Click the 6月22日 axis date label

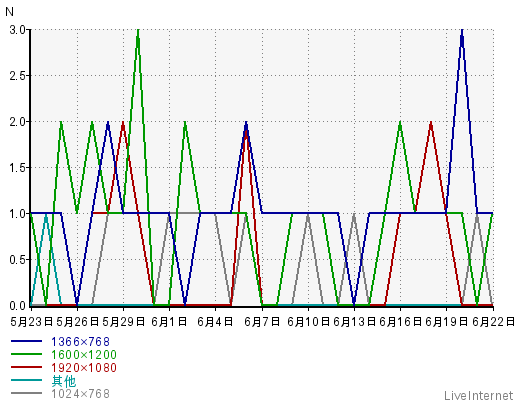tap(494, 322)
